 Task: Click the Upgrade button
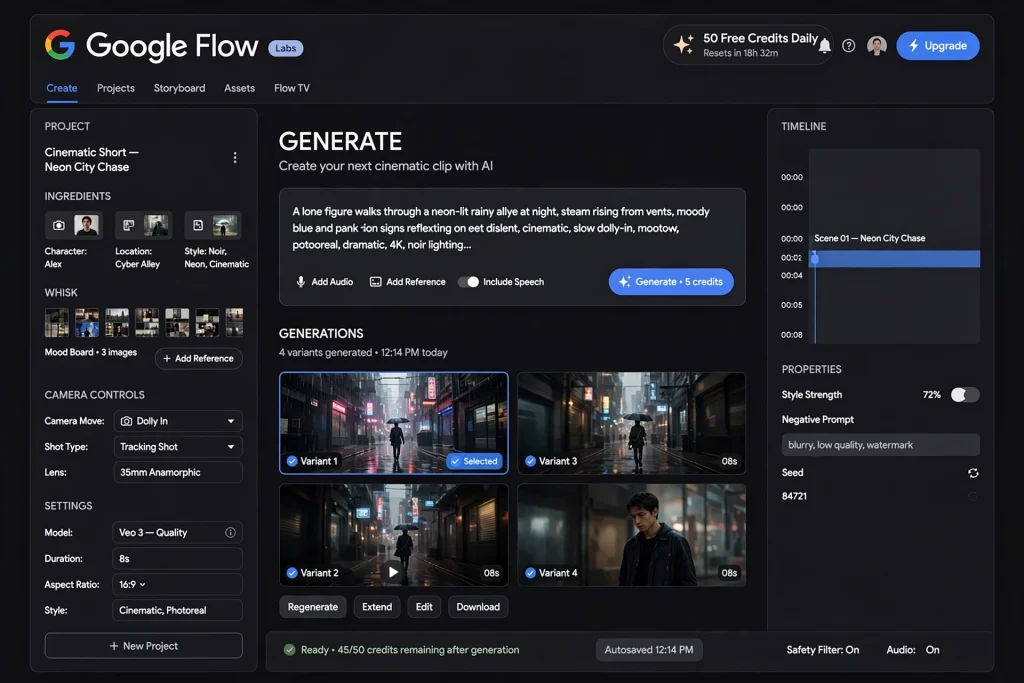[938, 46]
